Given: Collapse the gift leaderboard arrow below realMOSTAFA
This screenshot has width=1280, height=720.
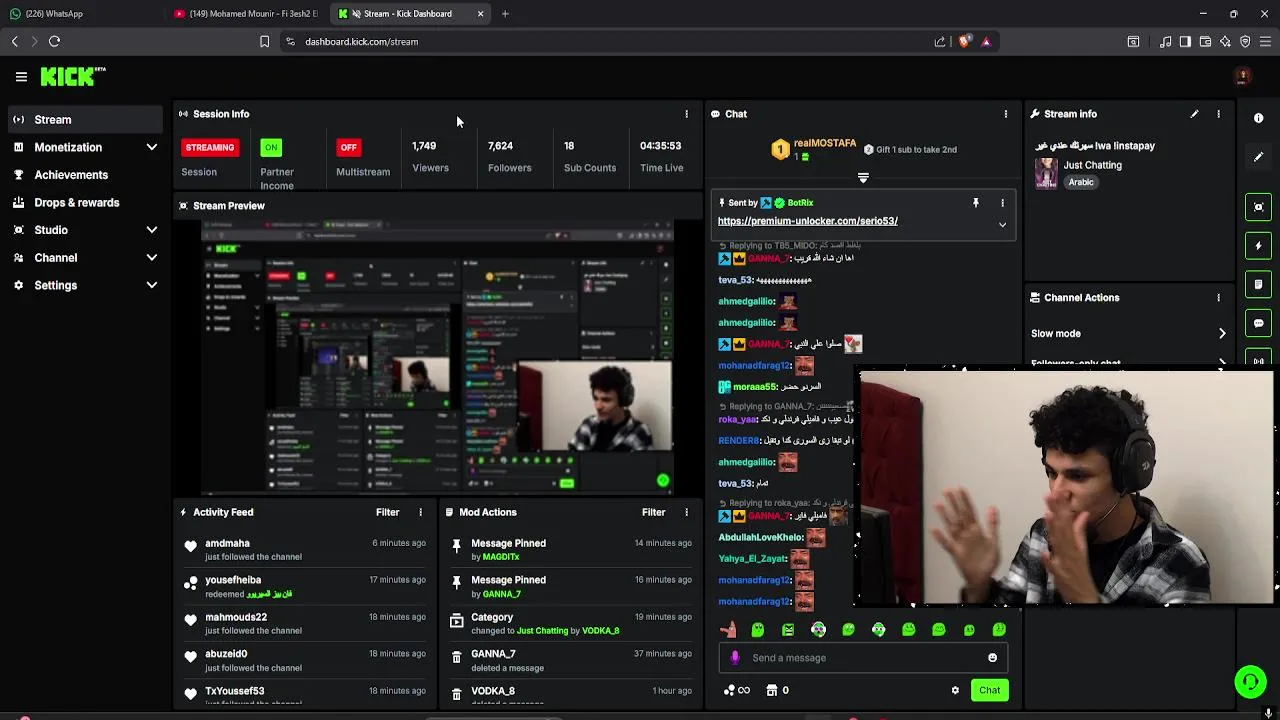Looking at the screenshot, I should tap(863, 178).
